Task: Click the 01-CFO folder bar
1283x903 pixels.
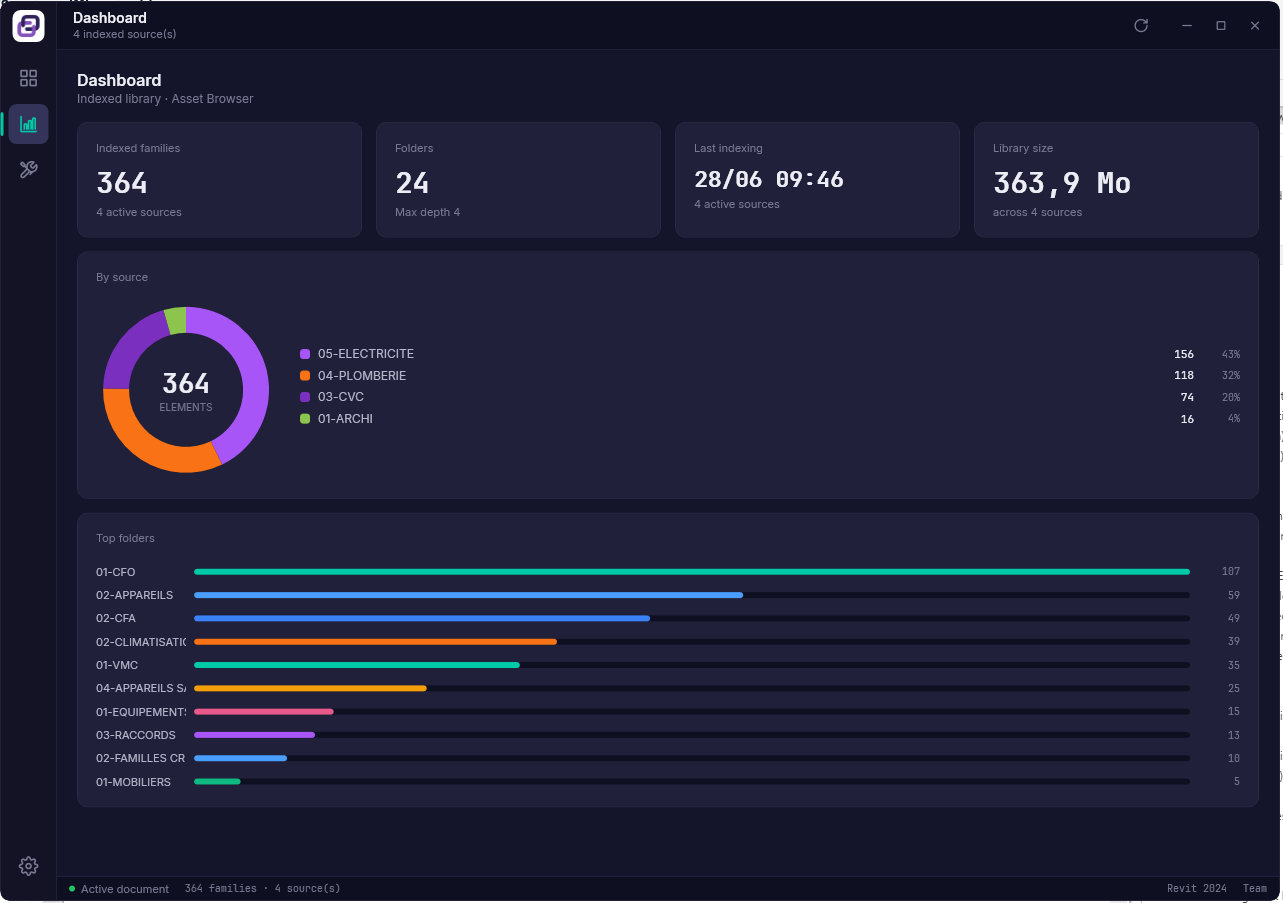Action: point(692,572)
